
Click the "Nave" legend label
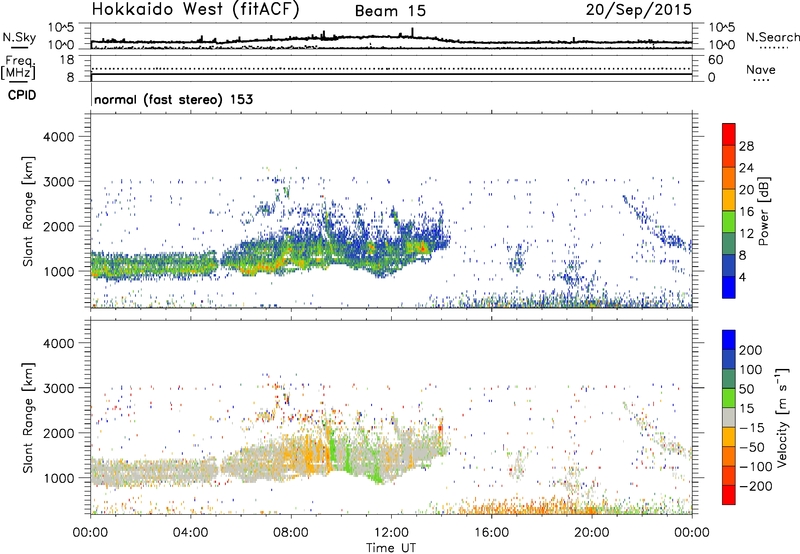(760, 69)
